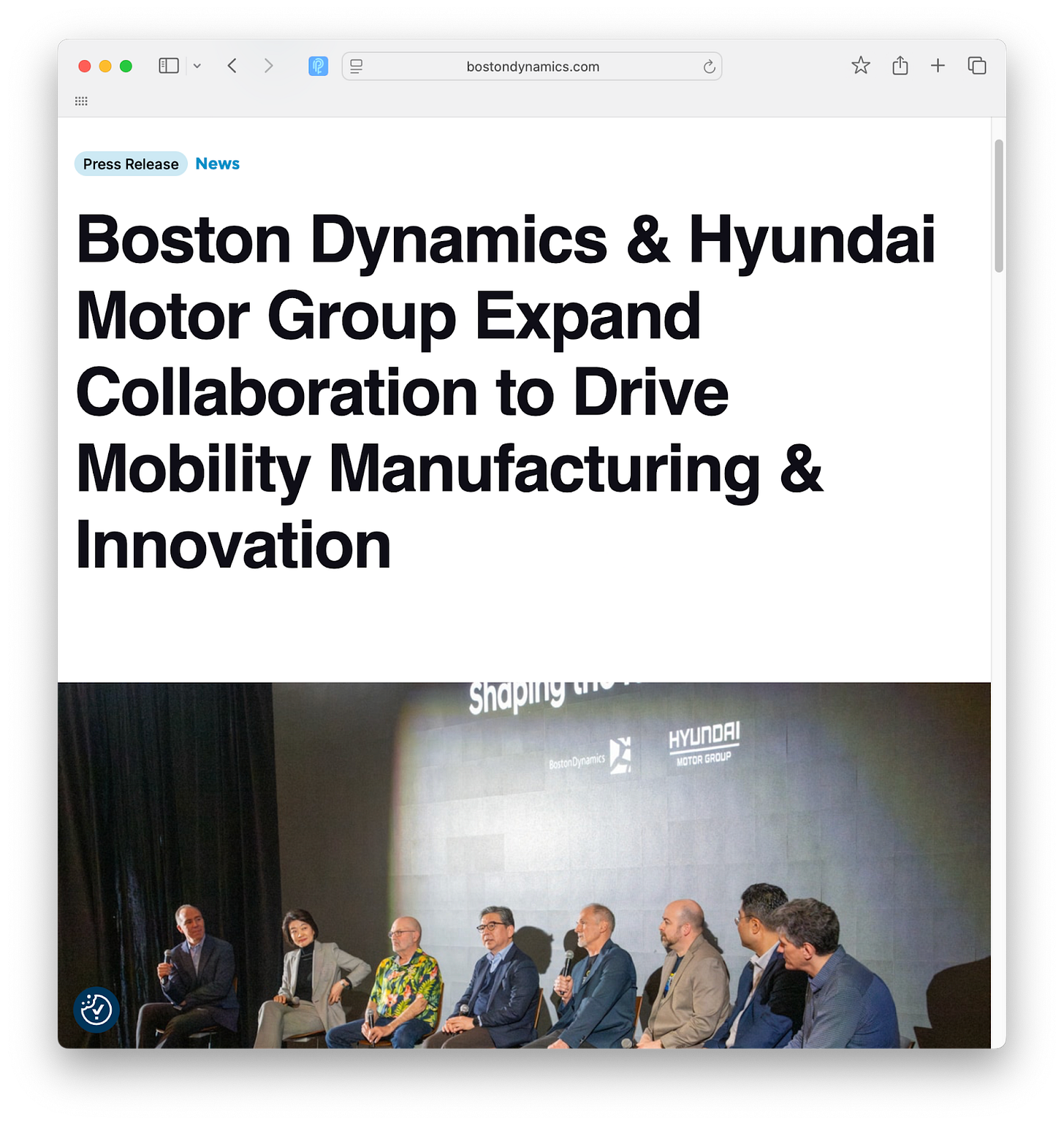Maximize the Safari window to full screen
The width and height of the screenshot is (1064, 1125).
[126, 66]
